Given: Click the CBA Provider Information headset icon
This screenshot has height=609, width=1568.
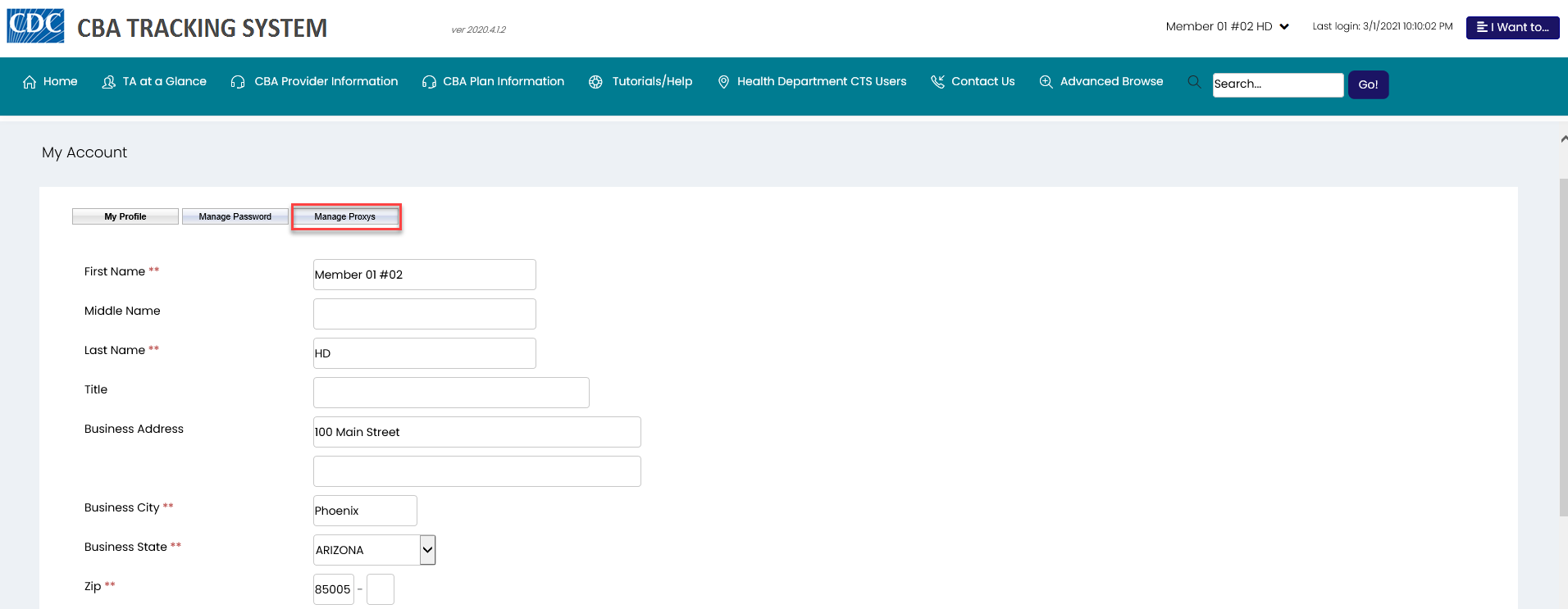Looking at the screenshot, I should [x=238, y=82].
